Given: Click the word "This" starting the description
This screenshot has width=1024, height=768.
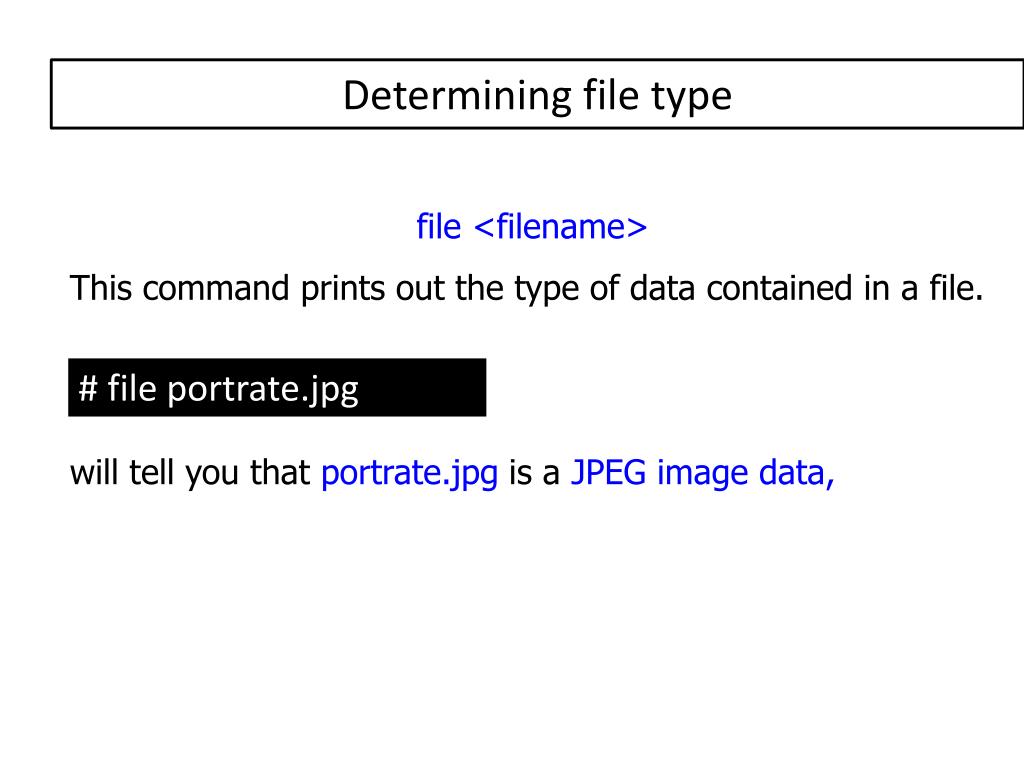Looking at the screenshot, I should [x=101, y=288].
